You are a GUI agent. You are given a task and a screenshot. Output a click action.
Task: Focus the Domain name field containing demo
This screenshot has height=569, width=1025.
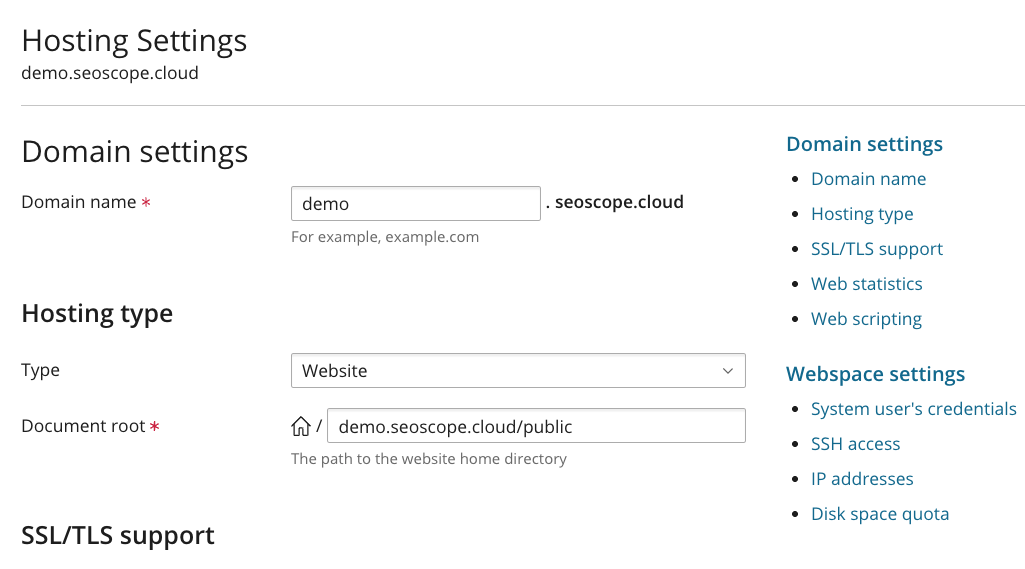coord(416,203)
